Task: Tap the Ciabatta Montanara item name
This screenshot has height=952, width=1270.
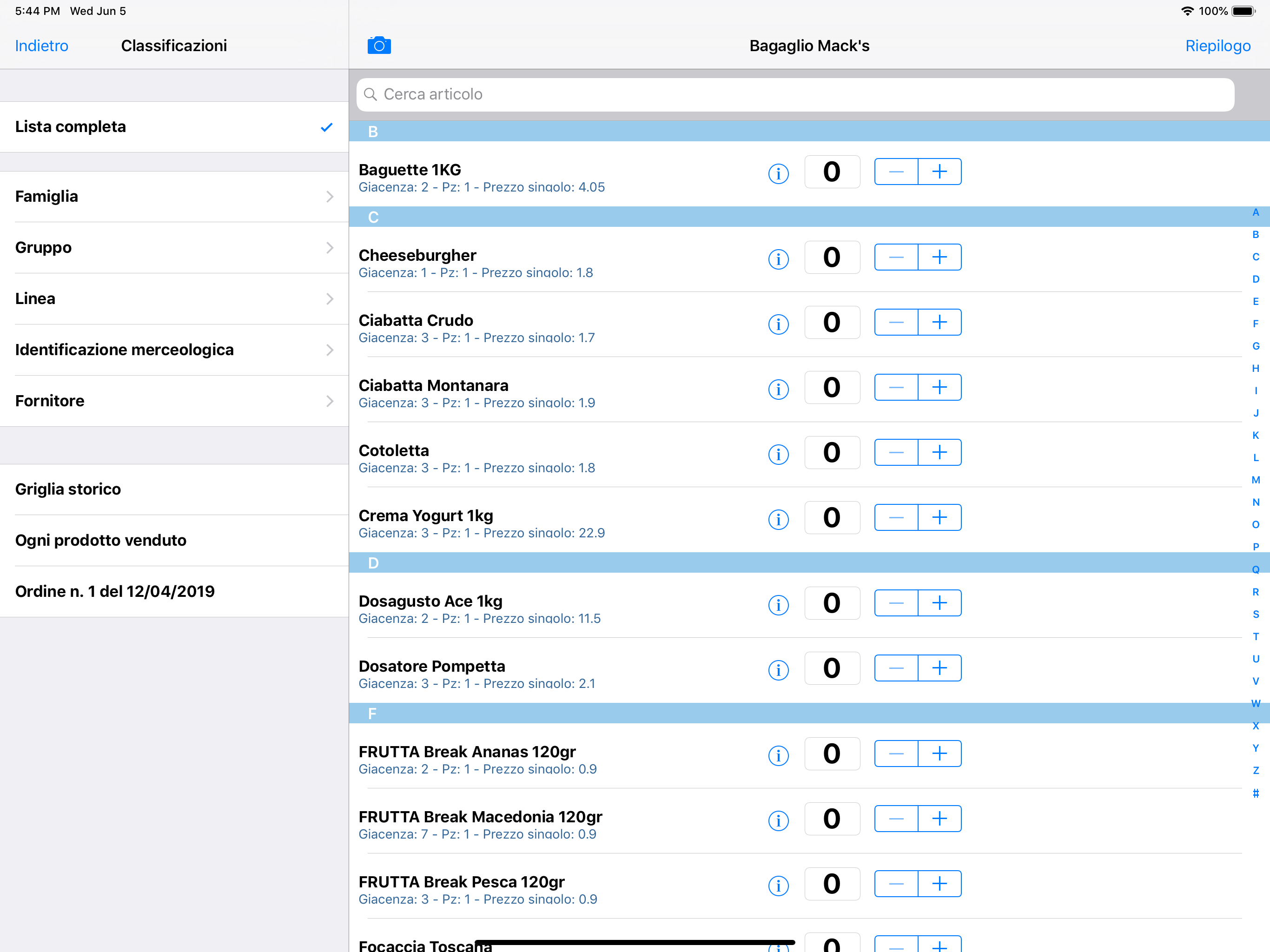Action: coord(433,385)
